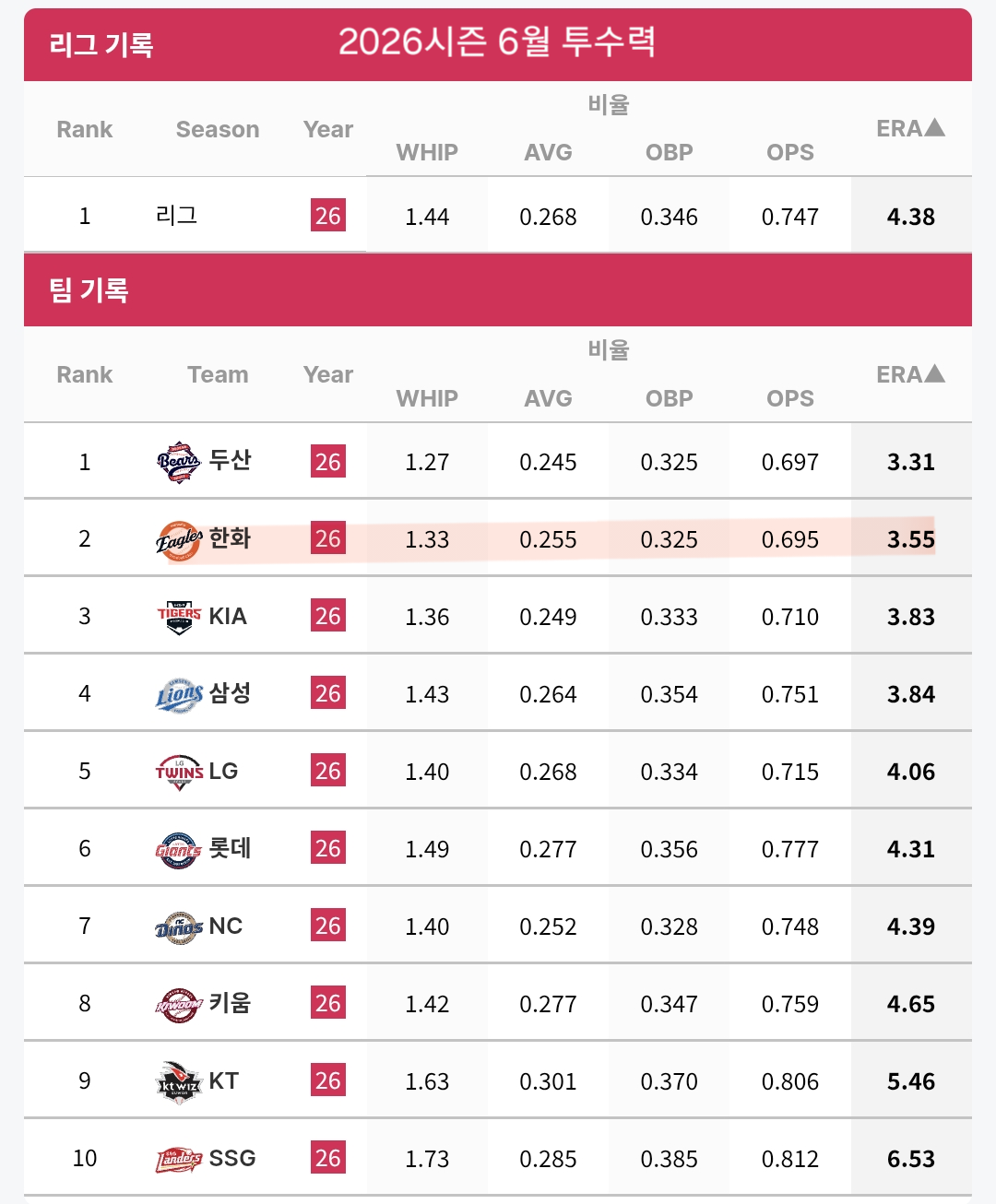Open the 두산 team name link
Screen dimensions: 996x1204
tap(230, 460)
